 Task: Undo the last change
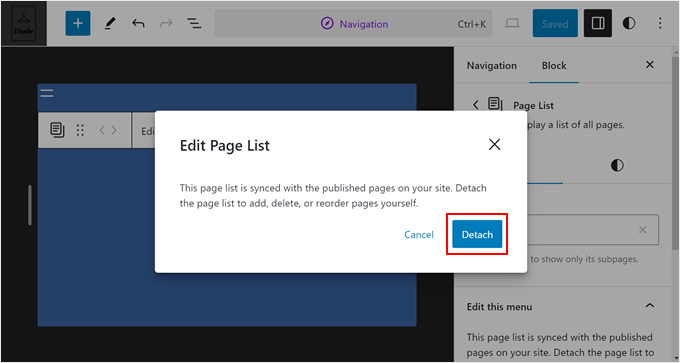(138, 23)
